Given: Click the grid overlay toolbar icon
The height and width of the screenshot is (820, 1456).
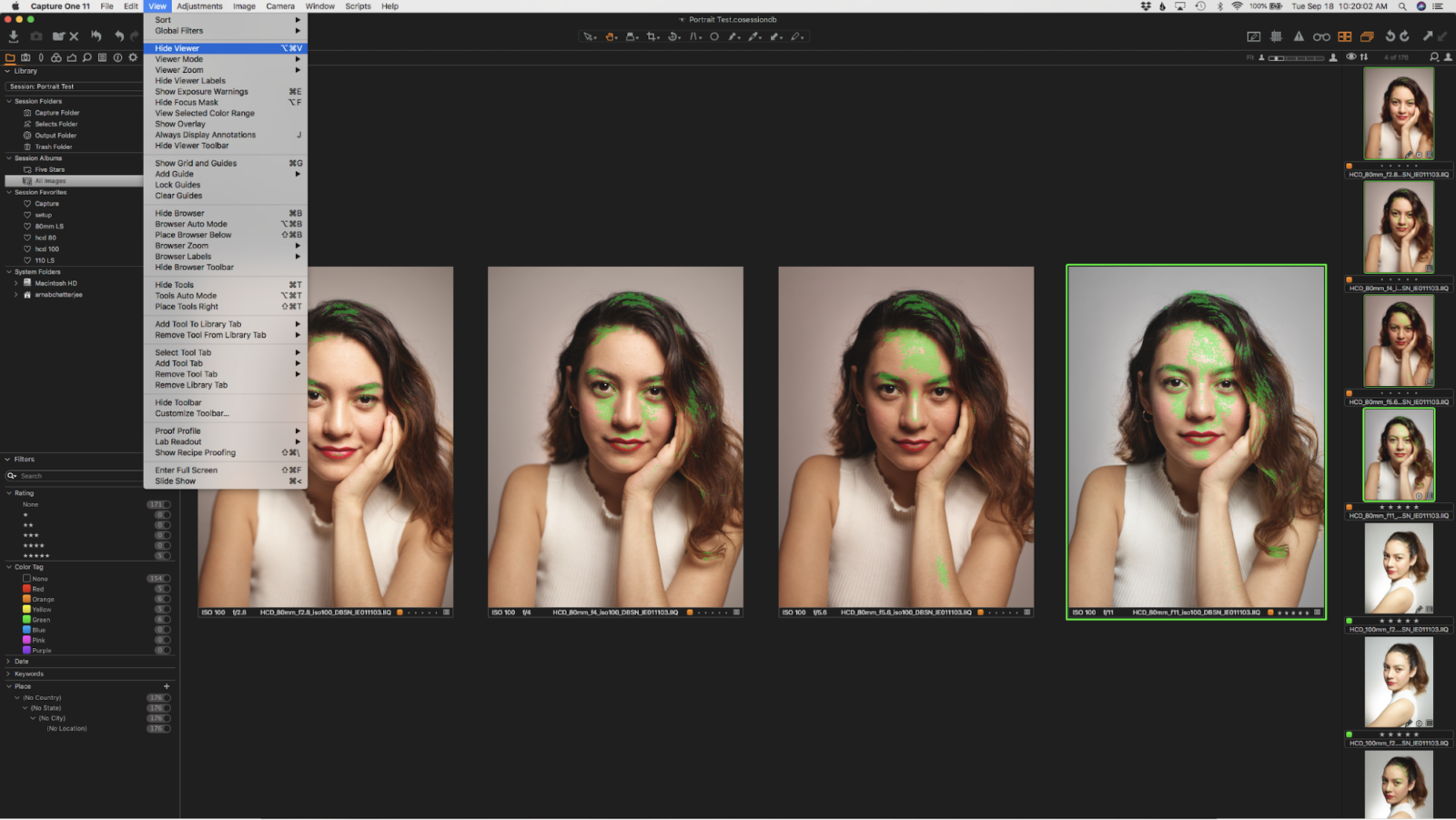Looking at the screenshot, I should [1276, 36].
